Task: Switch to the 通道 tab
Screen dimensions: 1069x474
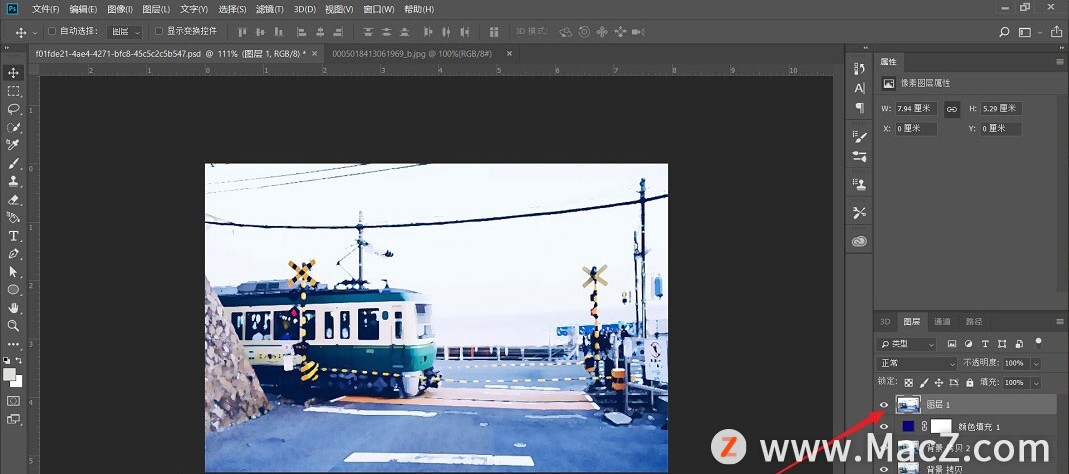Action: pos(942,322)
